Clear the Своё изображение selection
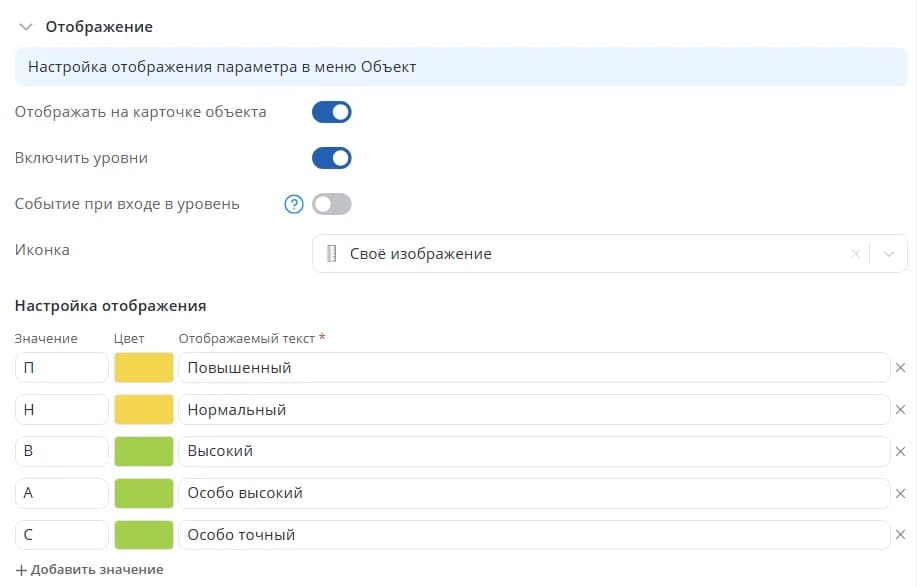 [x=855, y=254]
